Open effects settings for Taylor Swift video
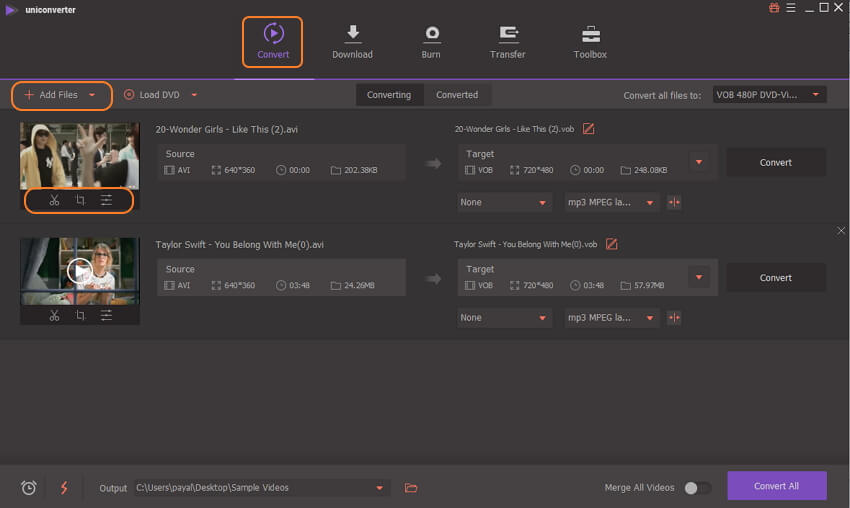This screenshot has height=508, width=850. (x=106, y=316)
